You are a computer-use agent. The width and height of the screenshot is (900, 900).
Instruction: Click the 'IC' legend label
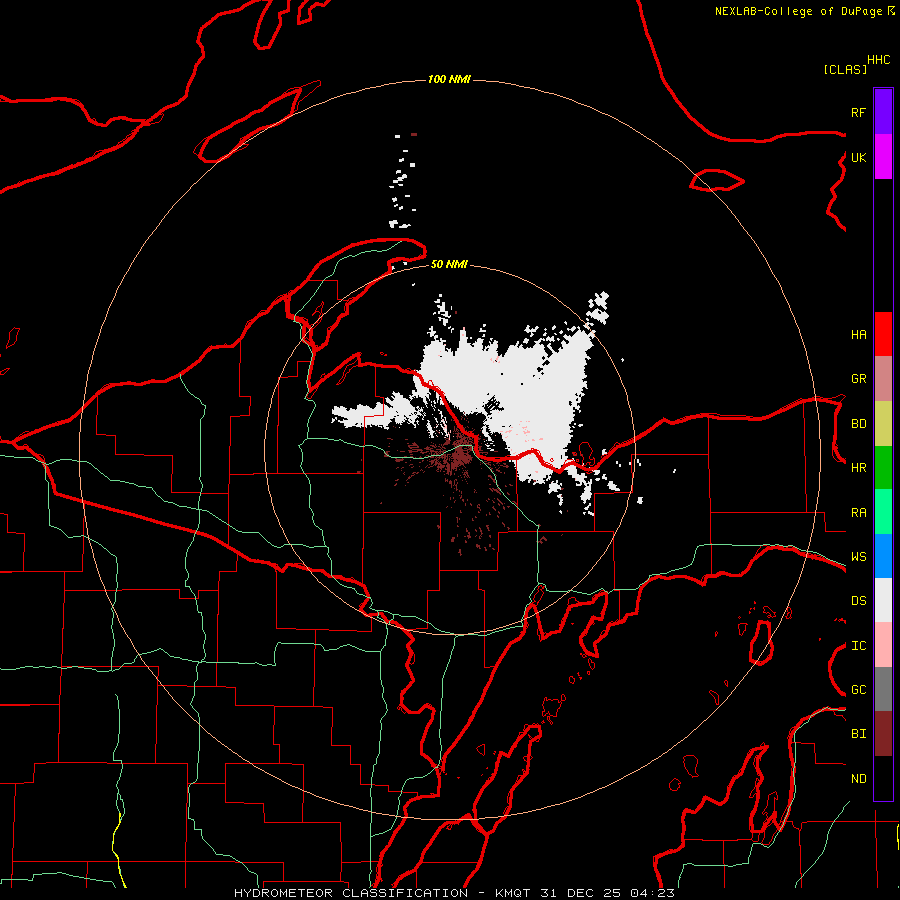858,646
